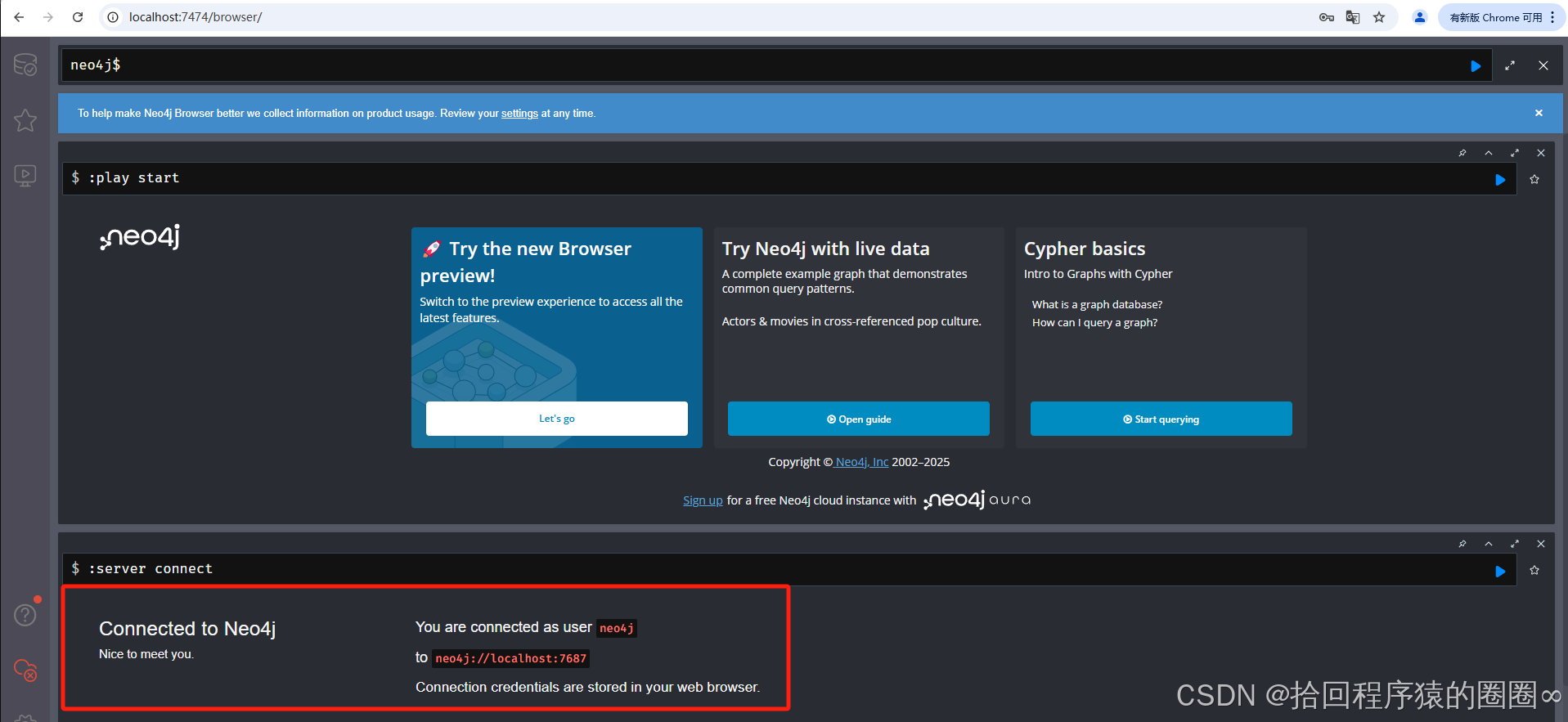Open the Help question-mark sidebar icon
This screenshot has width=1568, height=722.
tap(25, 615)
